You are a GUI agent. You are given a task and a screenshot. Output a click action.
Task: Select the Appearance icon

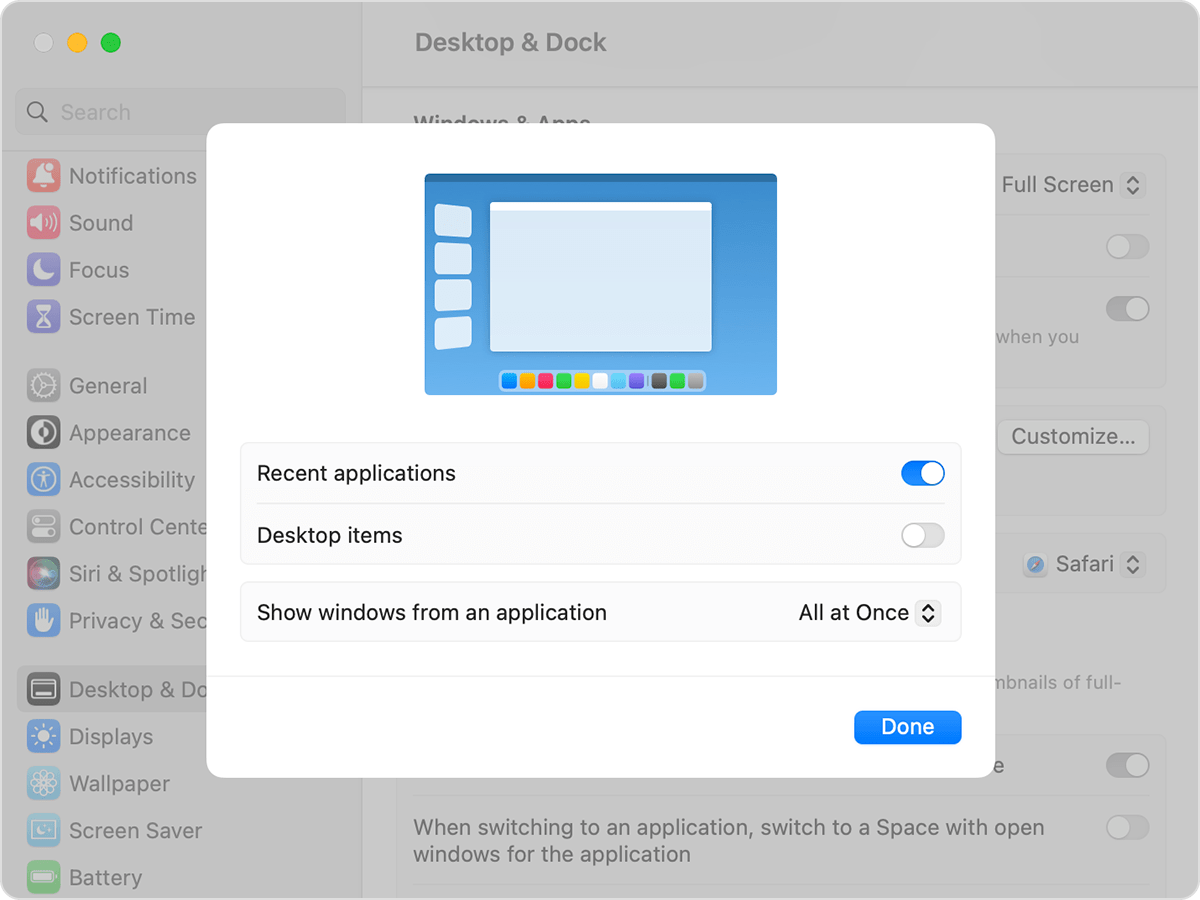(x=44, y=433)
